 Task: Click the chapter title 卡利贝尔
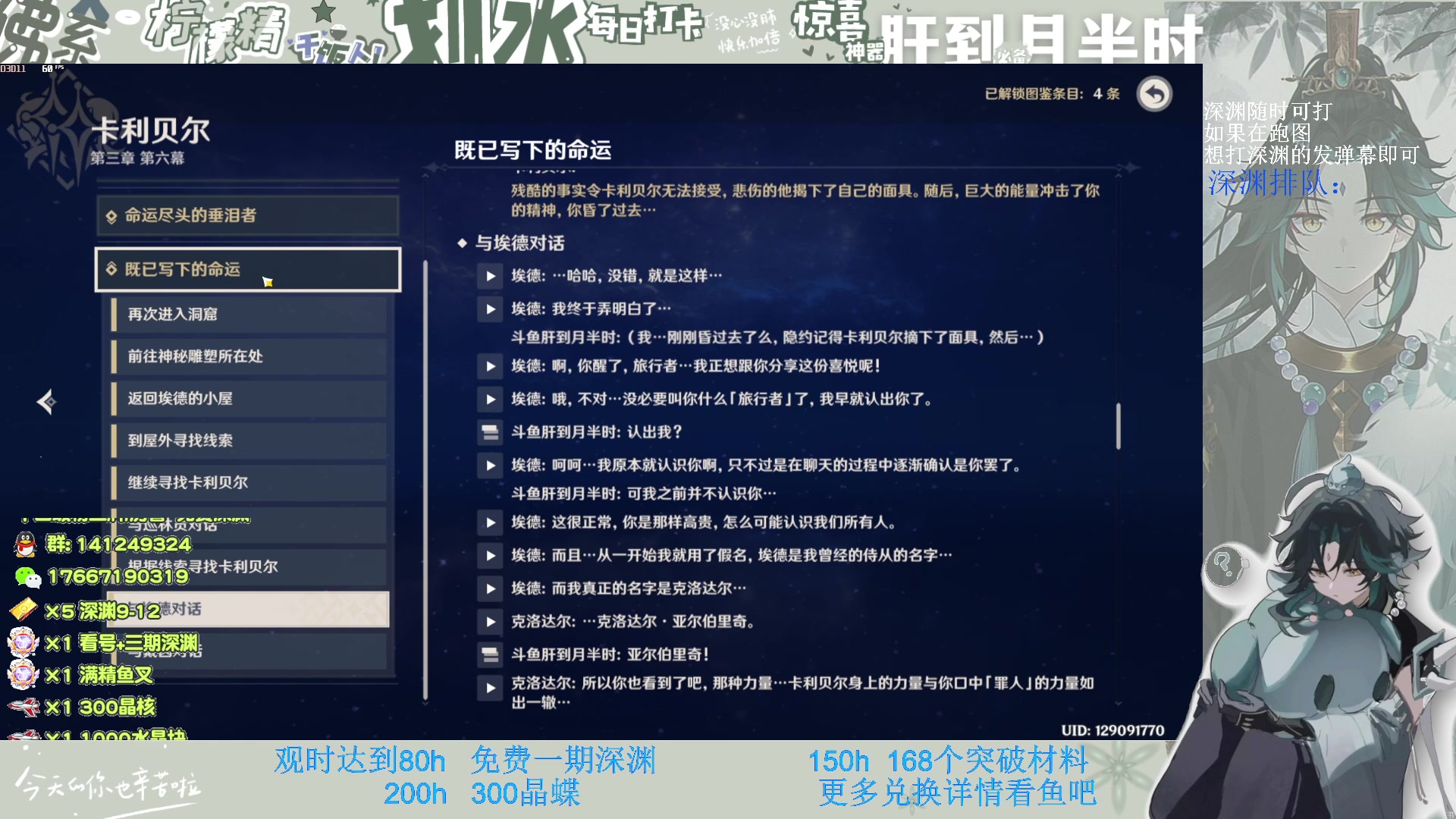[x=151, y=130]
